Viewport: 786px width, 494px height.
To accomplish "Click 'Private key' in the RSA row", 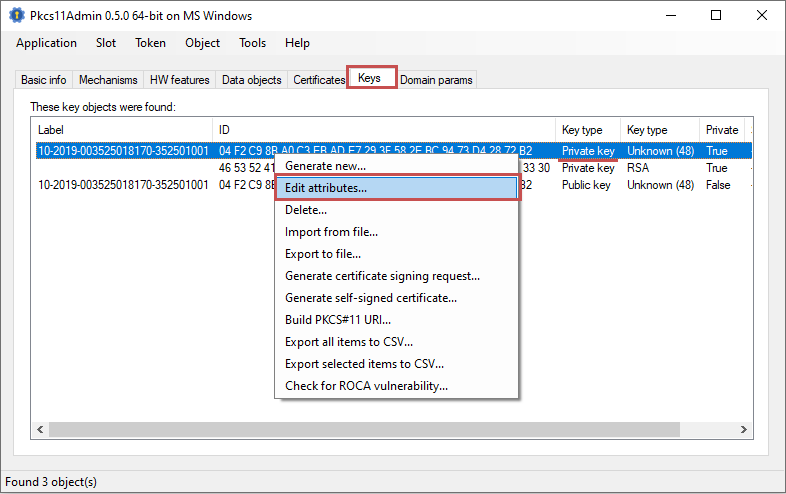I will [588, 168].
